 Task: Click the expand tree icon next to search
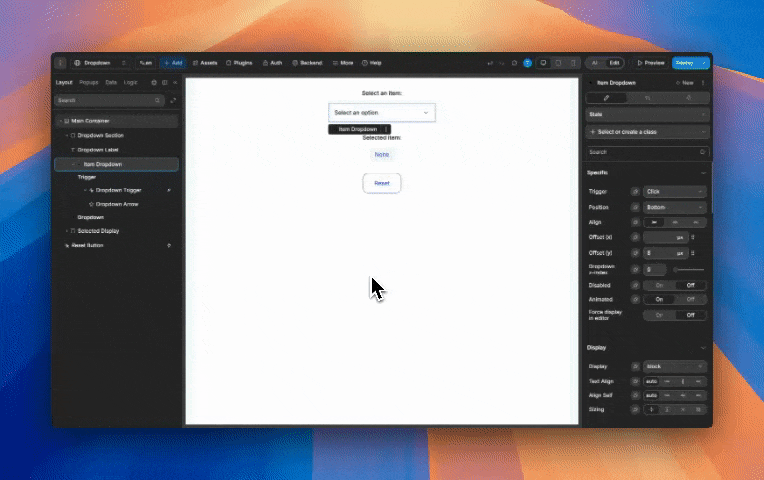click(173, 100)
